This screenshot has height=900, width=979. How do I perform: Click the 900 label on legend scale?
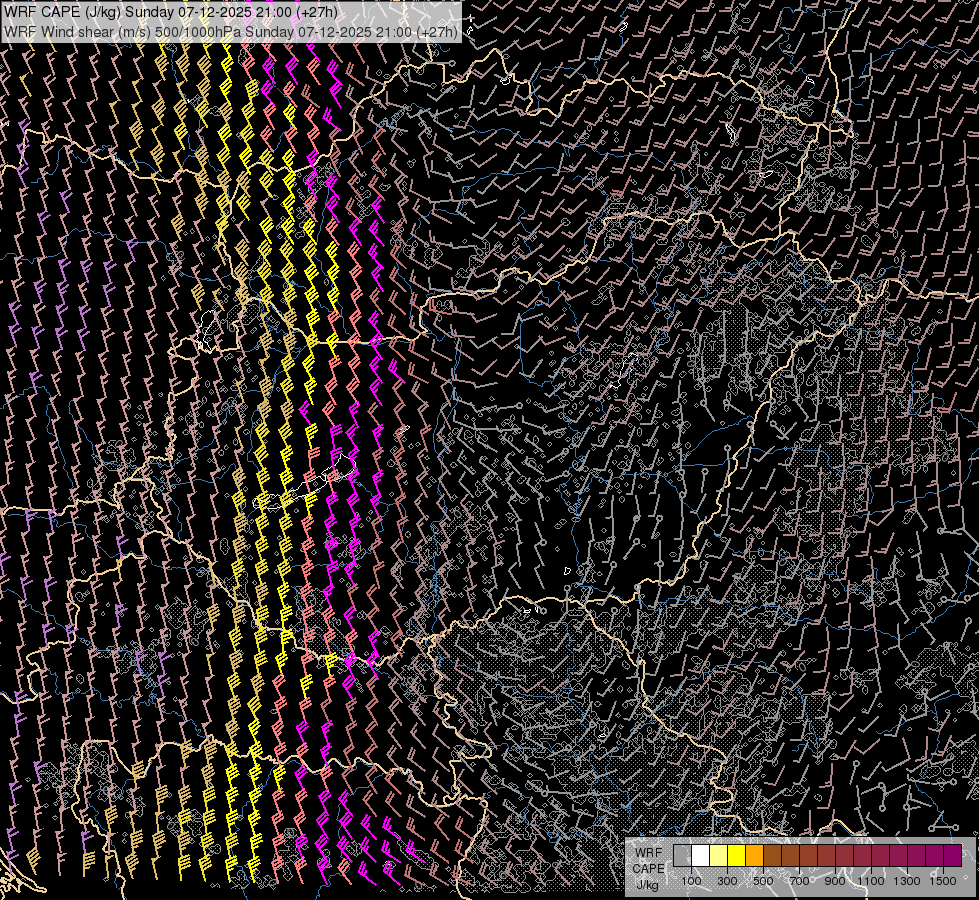(835, 881)
